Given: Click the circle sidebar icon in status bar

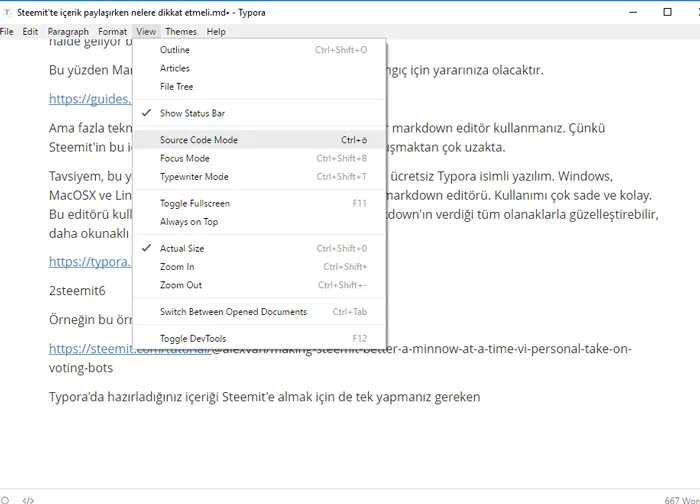Looking at the screenshot, I should (x=5, y=500).
